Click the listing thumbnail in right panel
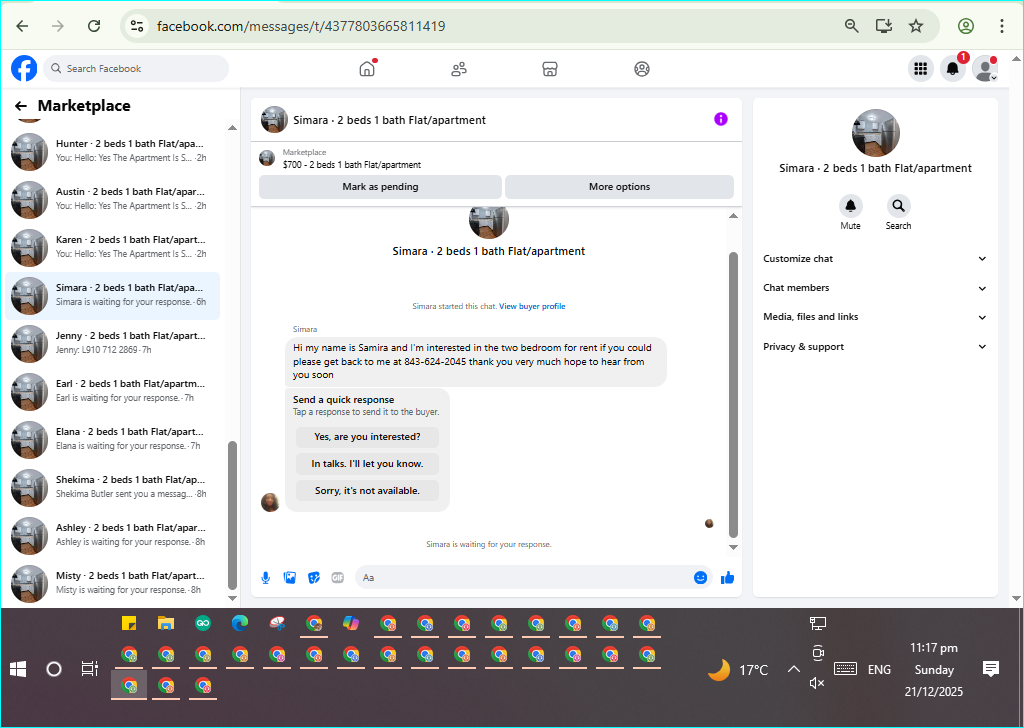Viewport: 1024px width, 728px height. coord(876,133)
